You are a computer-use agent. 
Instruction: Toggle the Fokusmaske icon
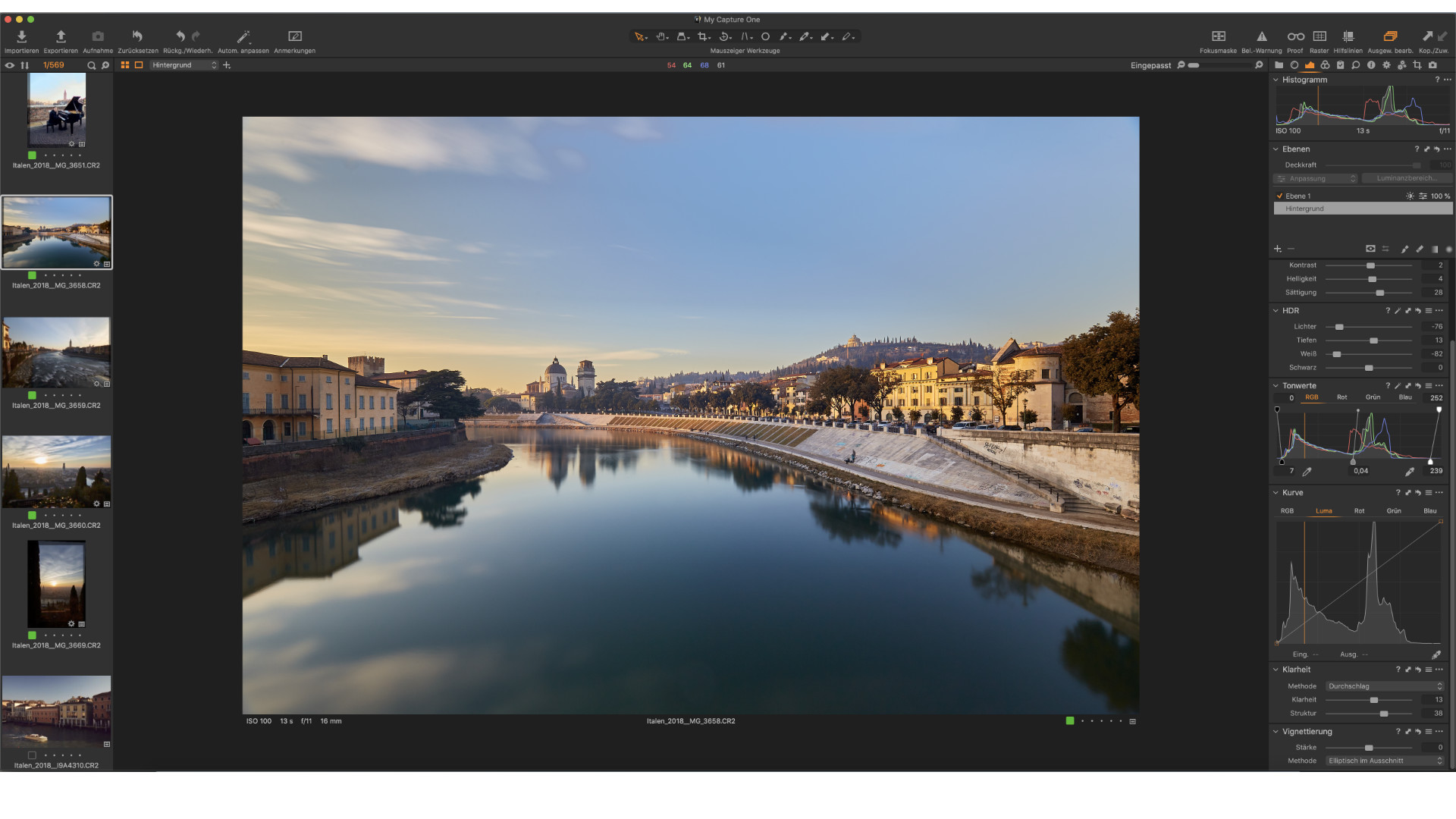pos(1219,36)
